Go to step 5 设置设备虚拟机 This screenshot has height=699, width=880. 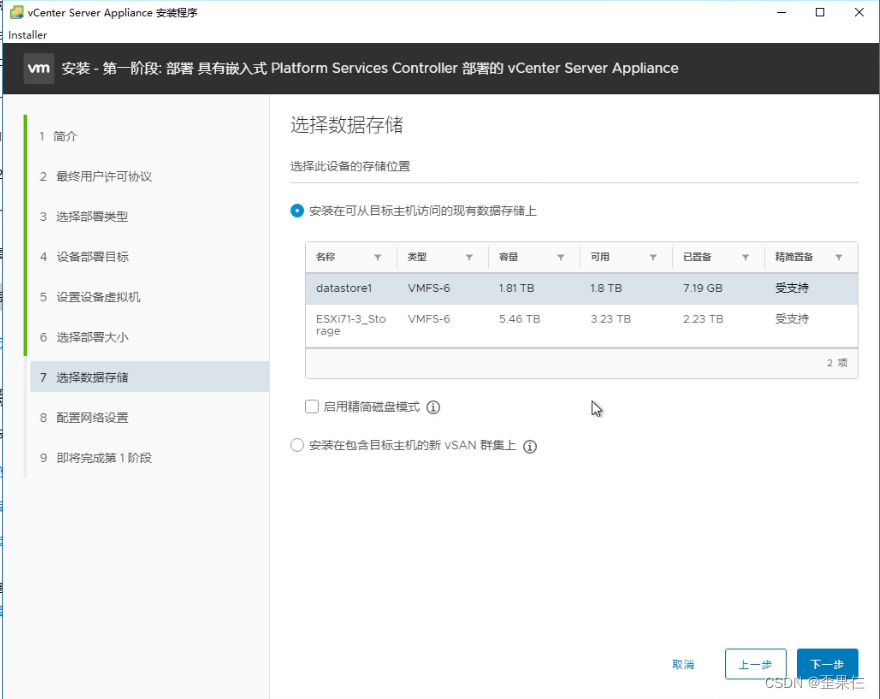tap(90, 297)
